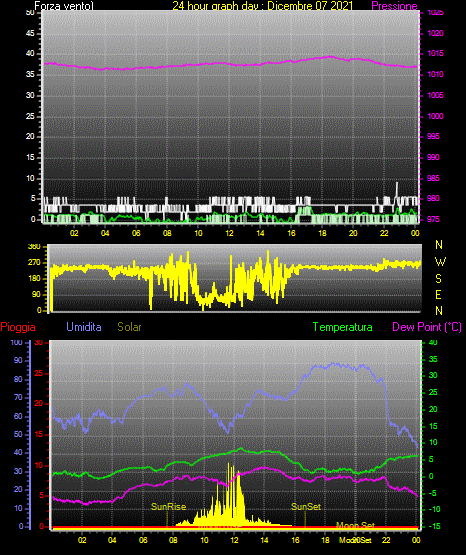Viewport: 466px width, 555px height.
Task: Click hour label 12 under the wind graph
Action: click(229, 233)
